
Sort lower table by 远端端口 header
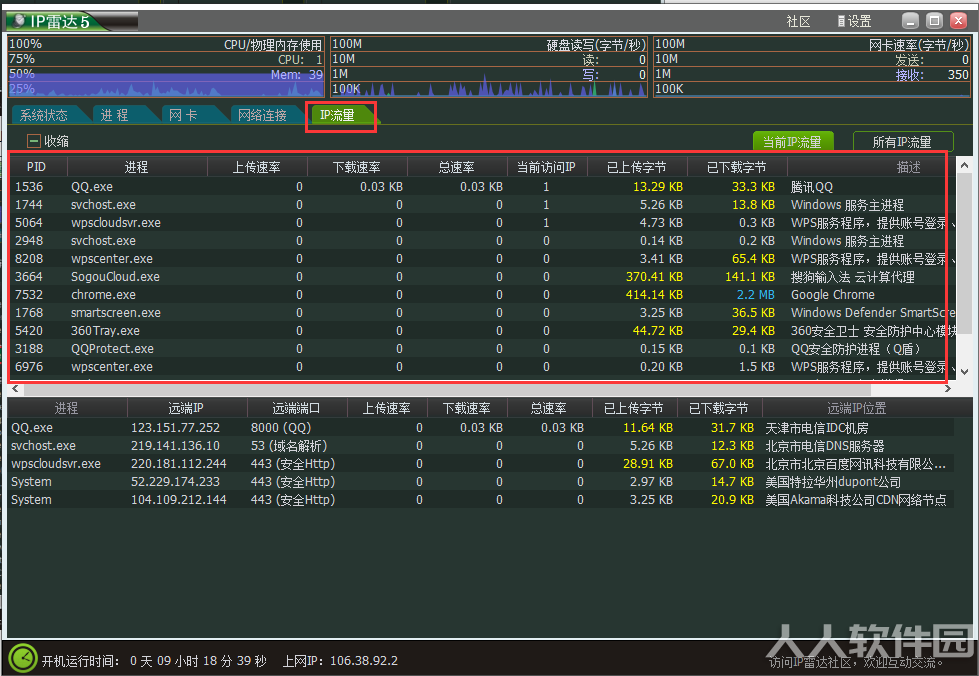click(297, 408)
